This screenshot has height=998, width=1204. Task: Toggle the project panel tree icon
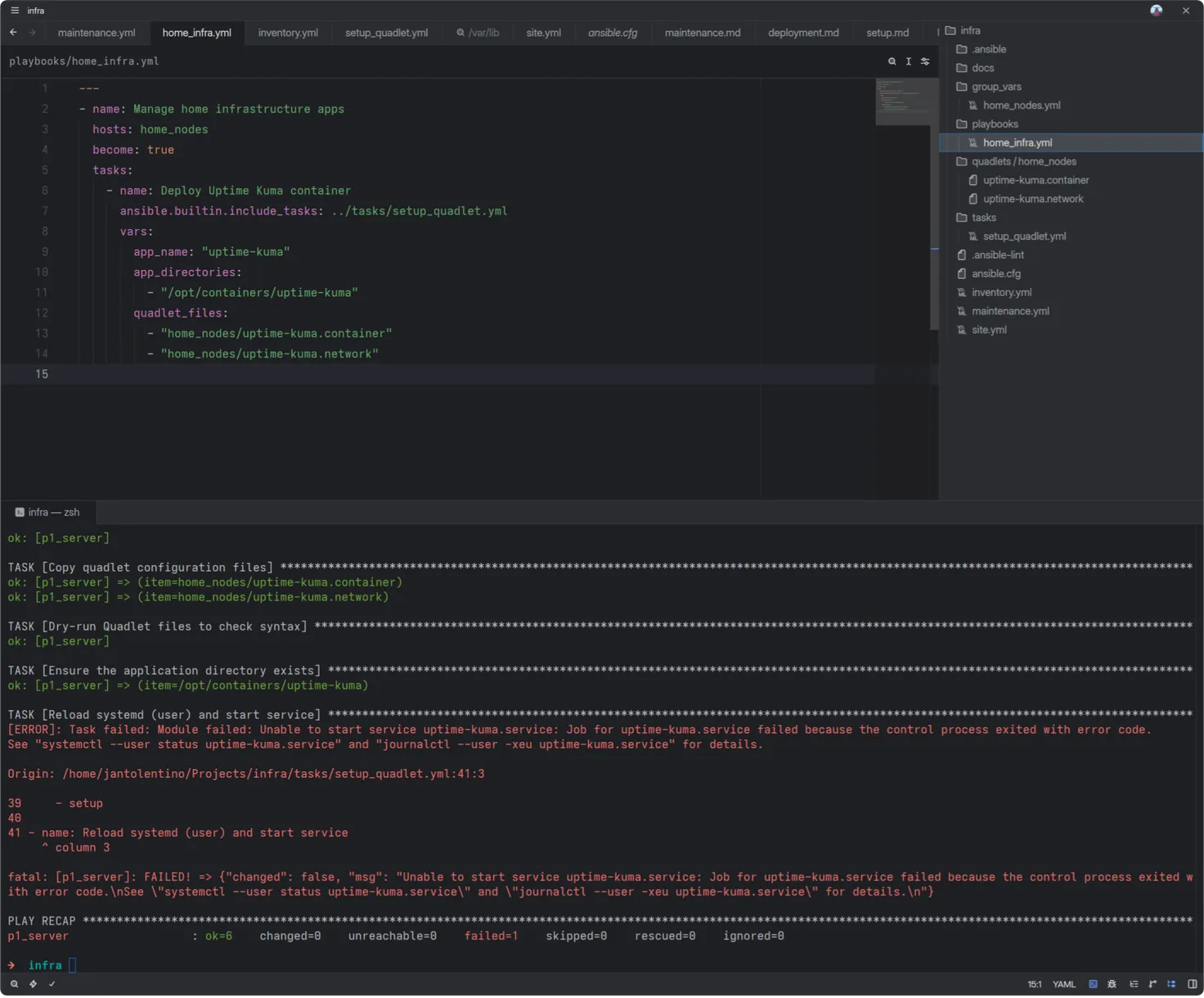[x=1171, y=984]
